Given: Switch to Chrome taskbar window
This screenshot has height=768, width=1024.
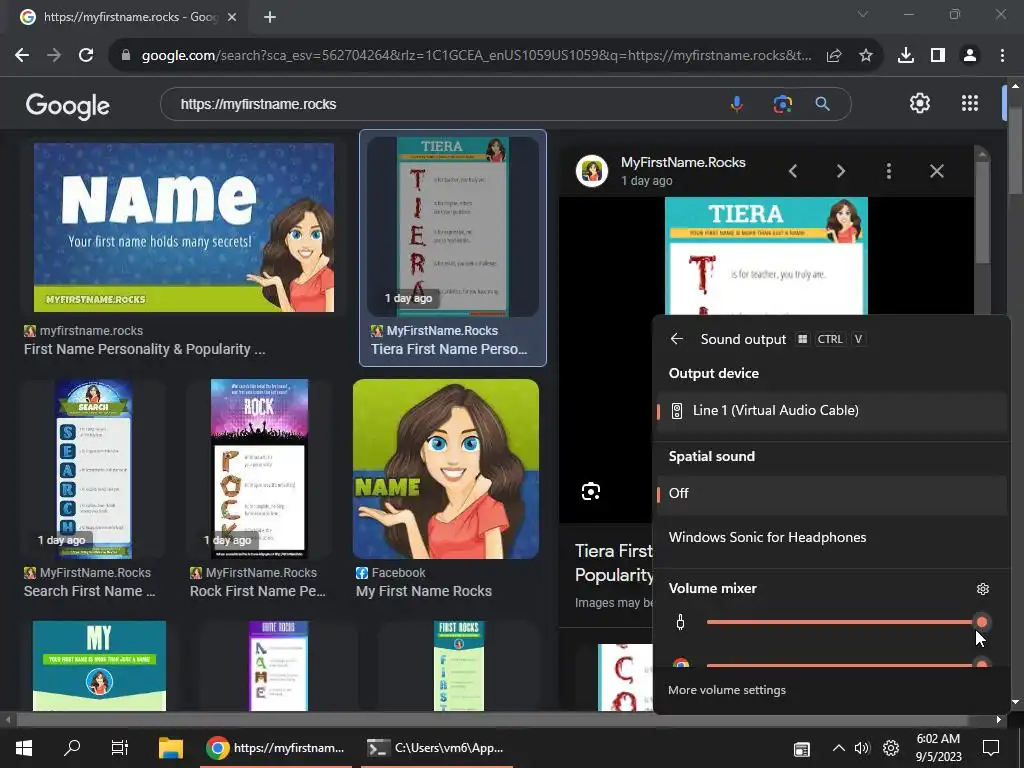Looking at the screenshot, I should pyautogui.click(x=275, y=748).
